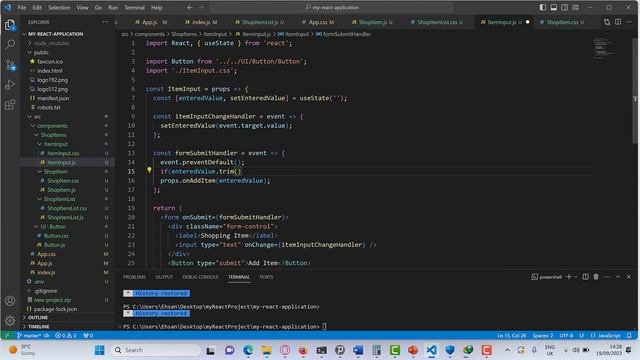The image size is (640, 360).
Task: Switch to ShopItemList.js editor tab
Action: tap(260, 22)
